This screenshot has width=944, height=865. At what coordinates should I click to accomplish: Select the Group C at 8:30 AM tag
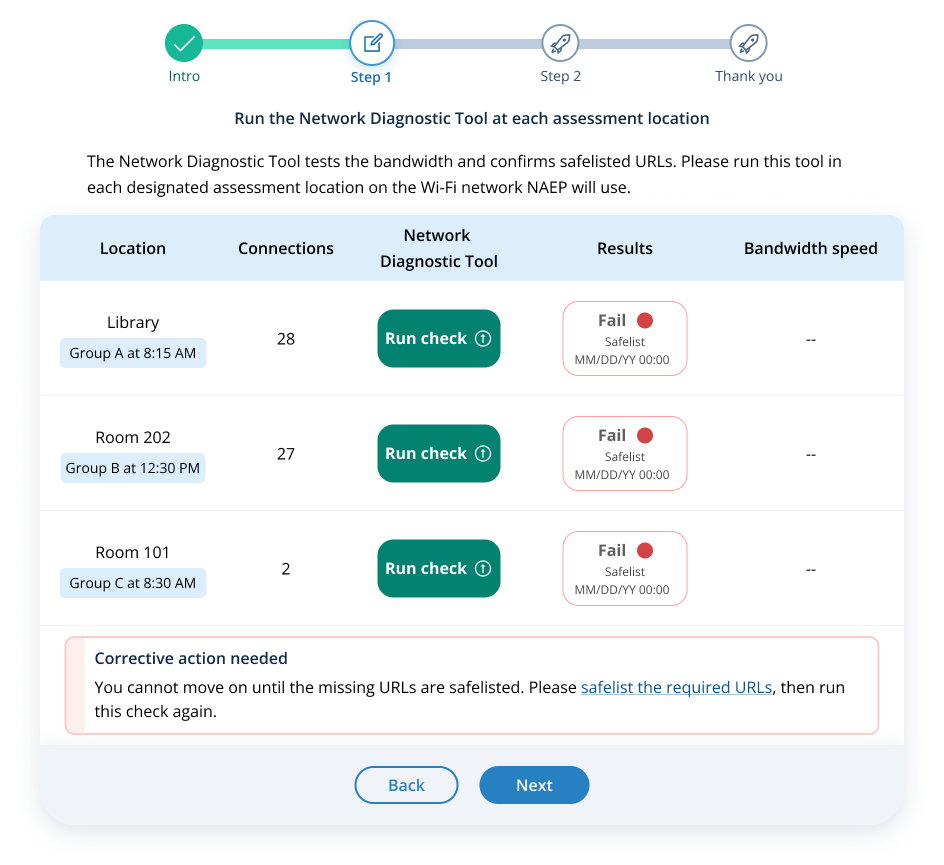(x=133, y=584)
